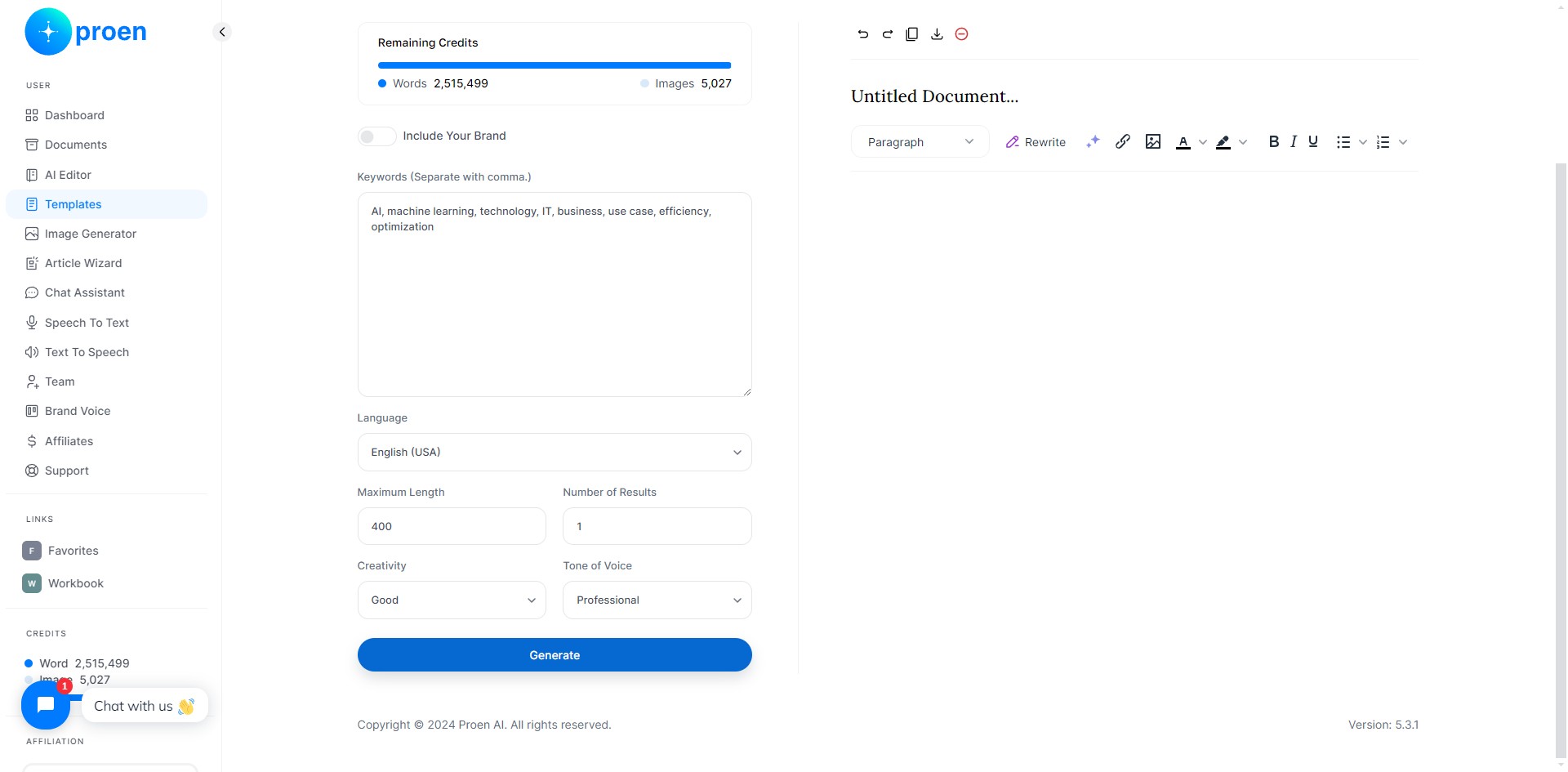Click the Images 5,027 credits text
The image size is (1568, 772).
686,83
